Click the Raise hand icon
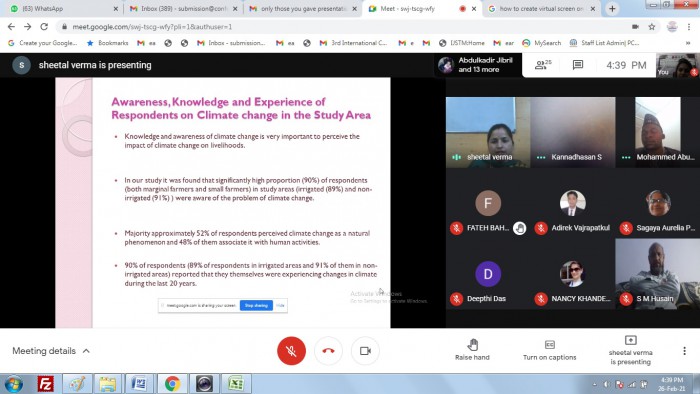This screenshot has height=394, width=700. [x=472, y=344]
